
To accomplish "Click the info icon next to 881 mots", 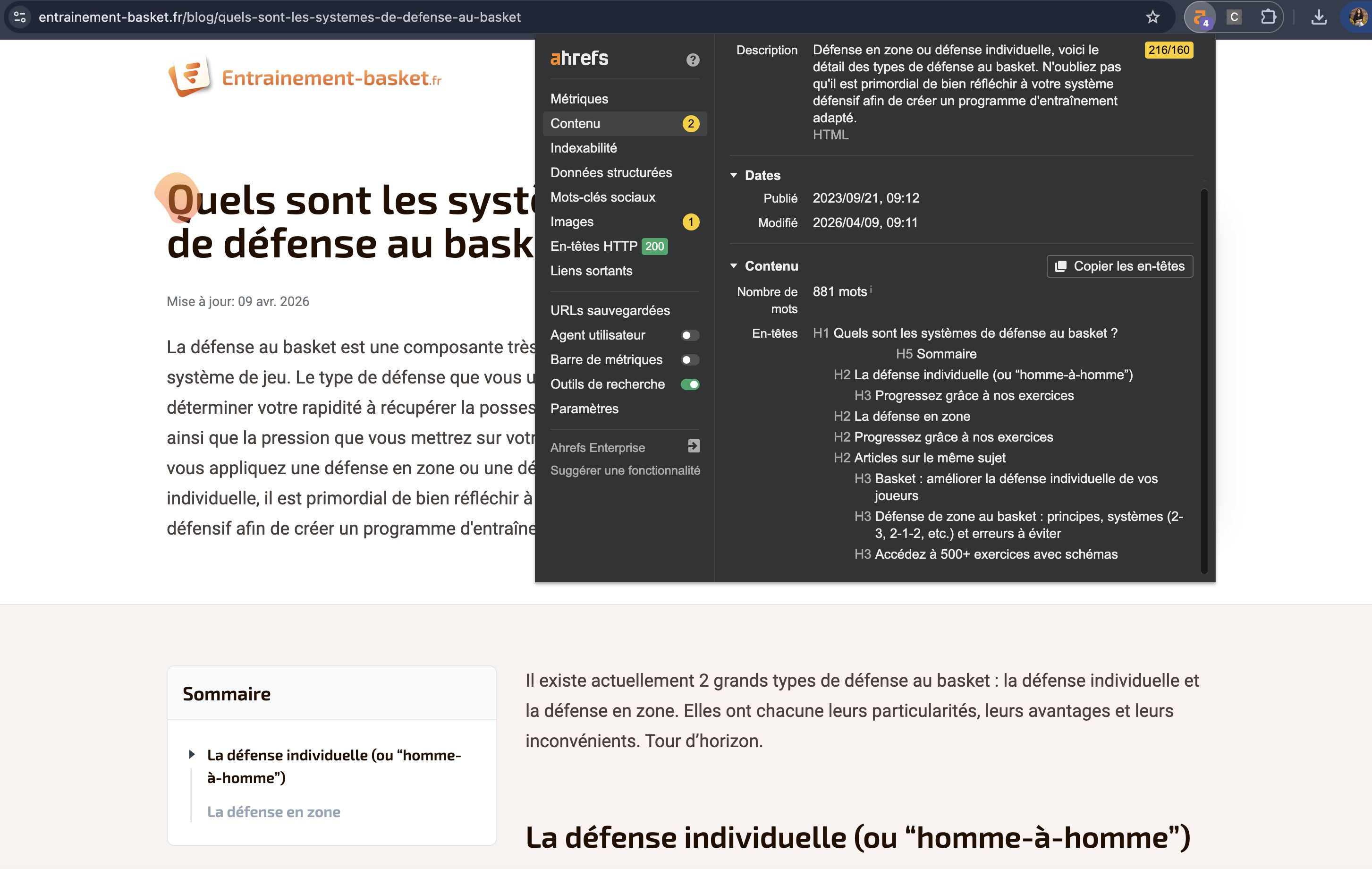I will [x=870, y=289].
